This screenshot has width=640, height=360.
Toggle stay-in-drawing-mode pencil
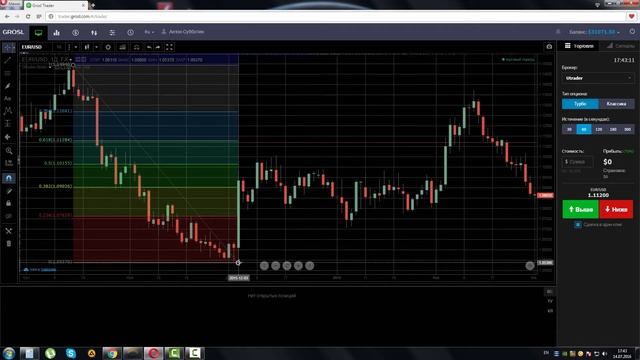(x=9, y=191)
